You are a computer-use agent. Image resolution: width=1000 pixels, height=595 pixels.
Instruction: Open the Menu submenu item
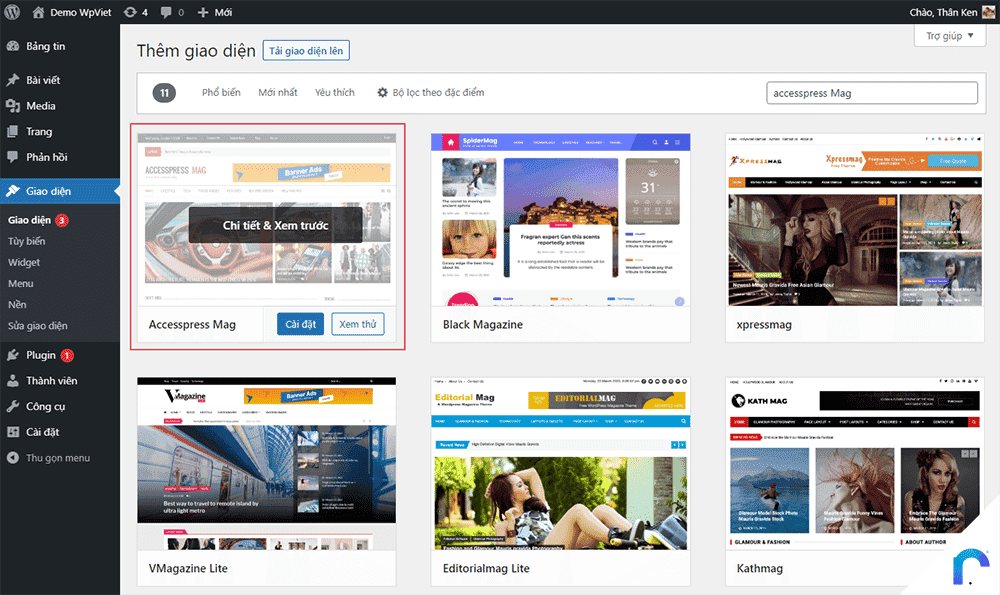20,283
